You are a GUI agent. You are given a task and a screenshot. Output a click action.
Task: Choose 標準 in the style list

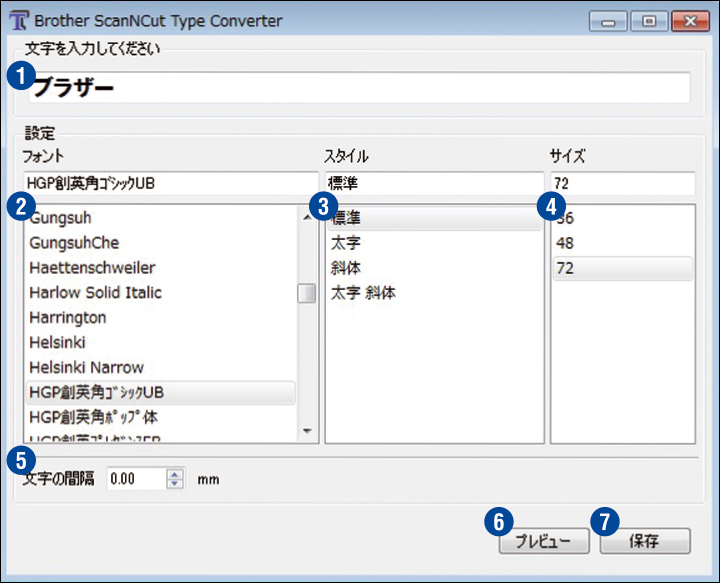coord(434,218)
